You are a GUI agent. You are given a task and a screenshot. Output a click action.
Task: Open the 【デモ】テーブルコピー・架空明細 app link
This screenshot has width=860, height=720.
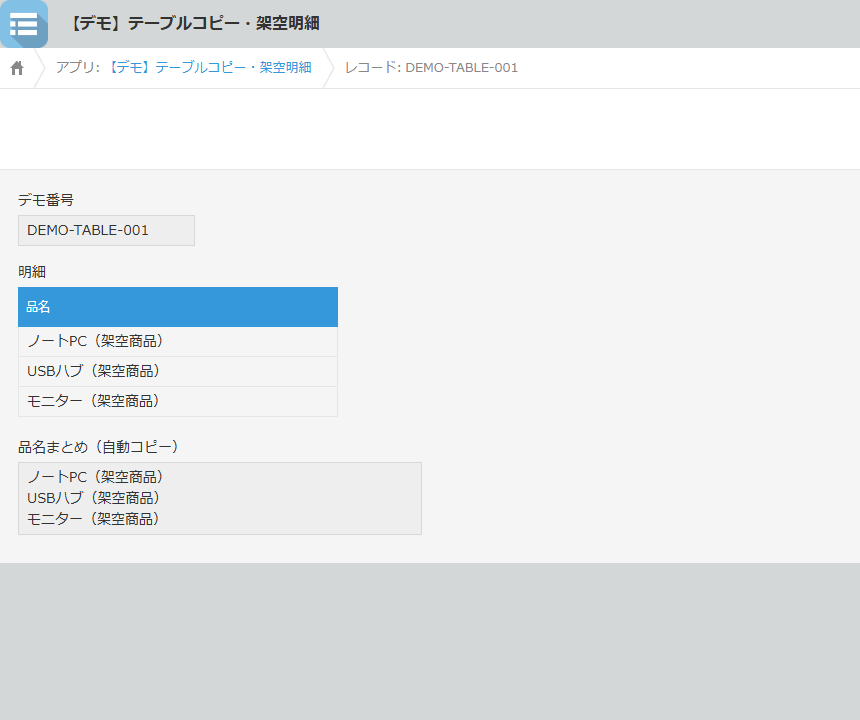click(x=209, y=67)
